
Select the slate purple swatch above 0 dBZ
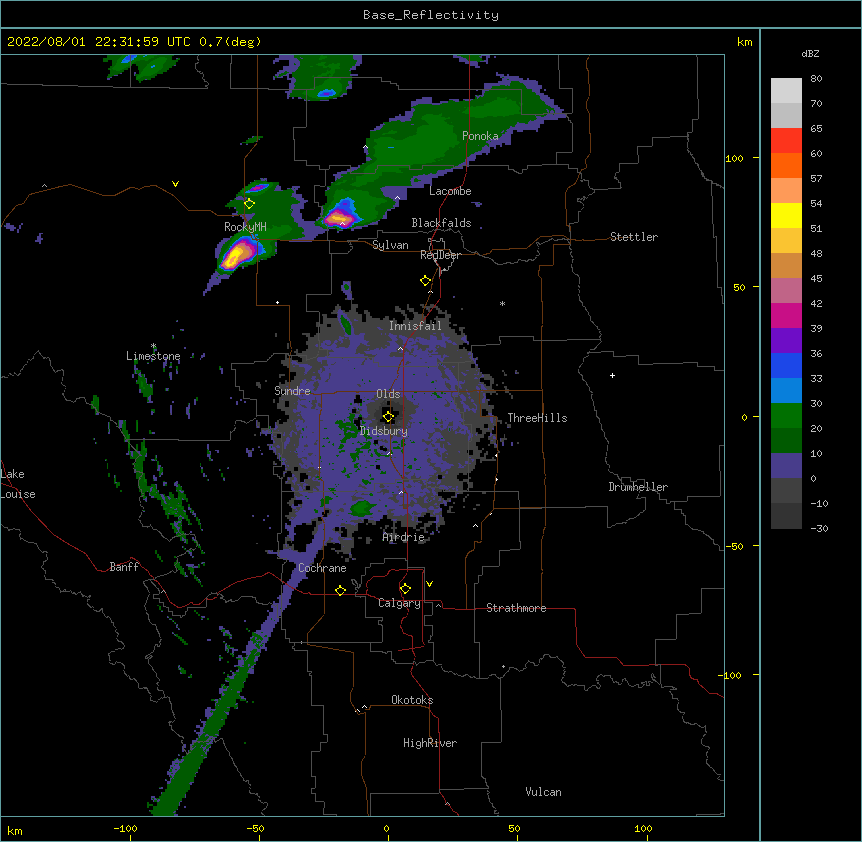pyautogui.click(x=786, y=466)
